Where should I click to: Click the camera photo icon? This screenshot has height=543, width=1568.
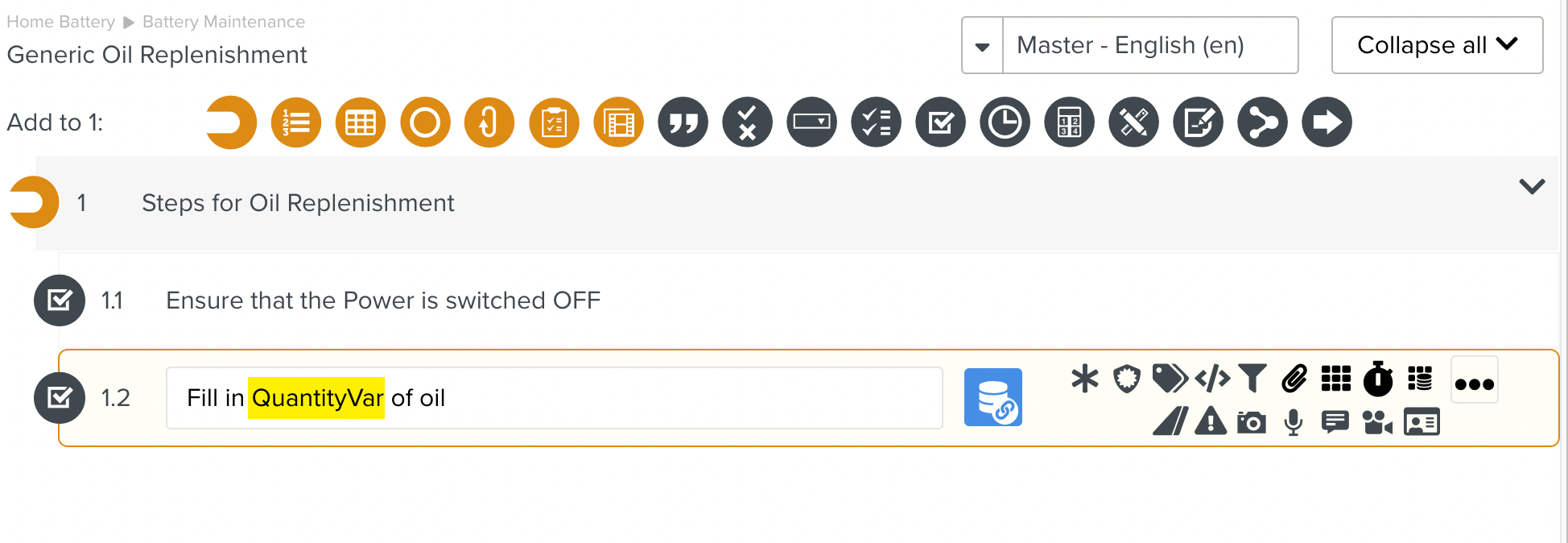pos(1252,421)
